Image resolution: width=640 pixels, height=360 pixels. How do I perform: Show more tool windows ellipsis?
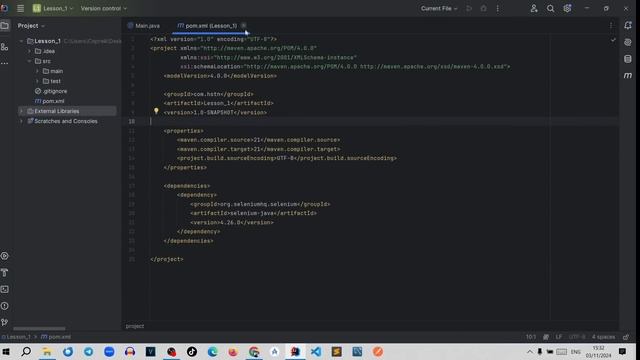[x=4, y=63]
